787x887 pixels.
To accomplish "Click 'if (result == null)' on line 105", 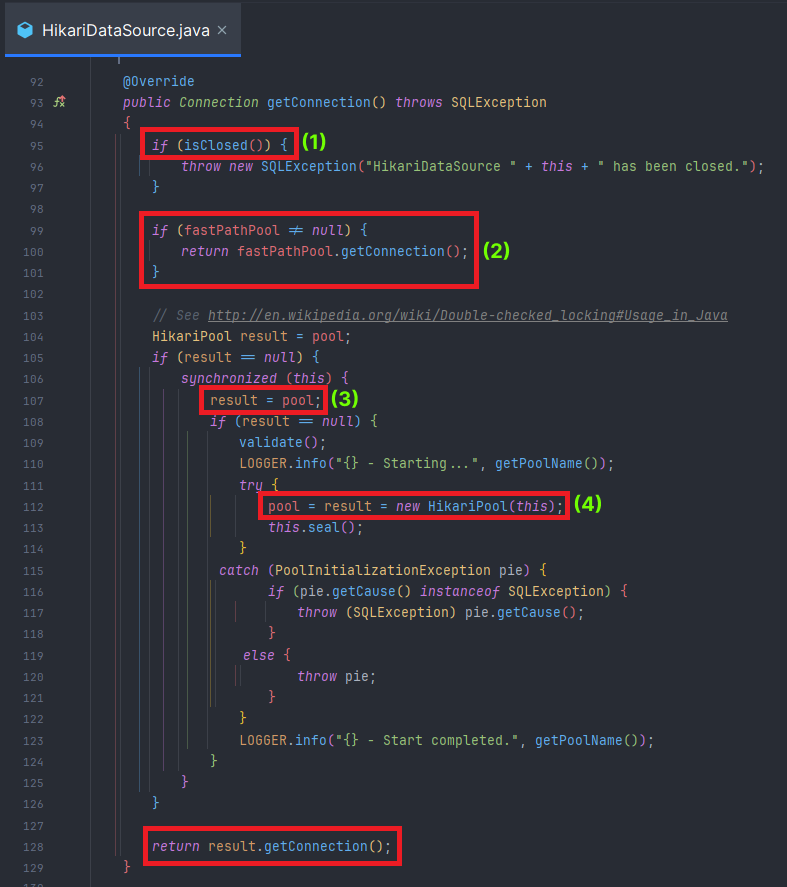I will pyautogui.click(x=227, y=358).
